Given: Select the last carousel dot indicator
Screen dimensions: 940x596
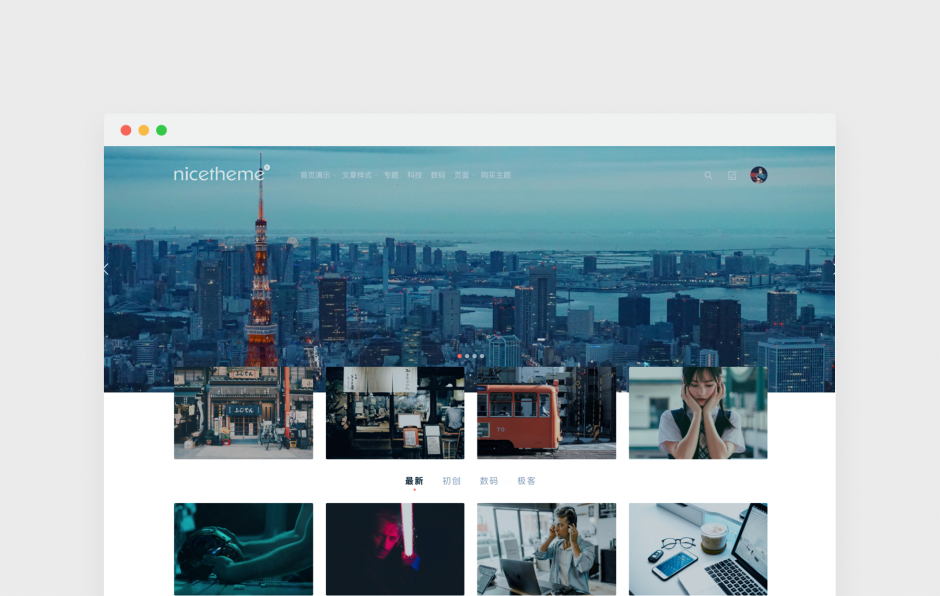Looking at the screenshot, I should pos(481,356).
